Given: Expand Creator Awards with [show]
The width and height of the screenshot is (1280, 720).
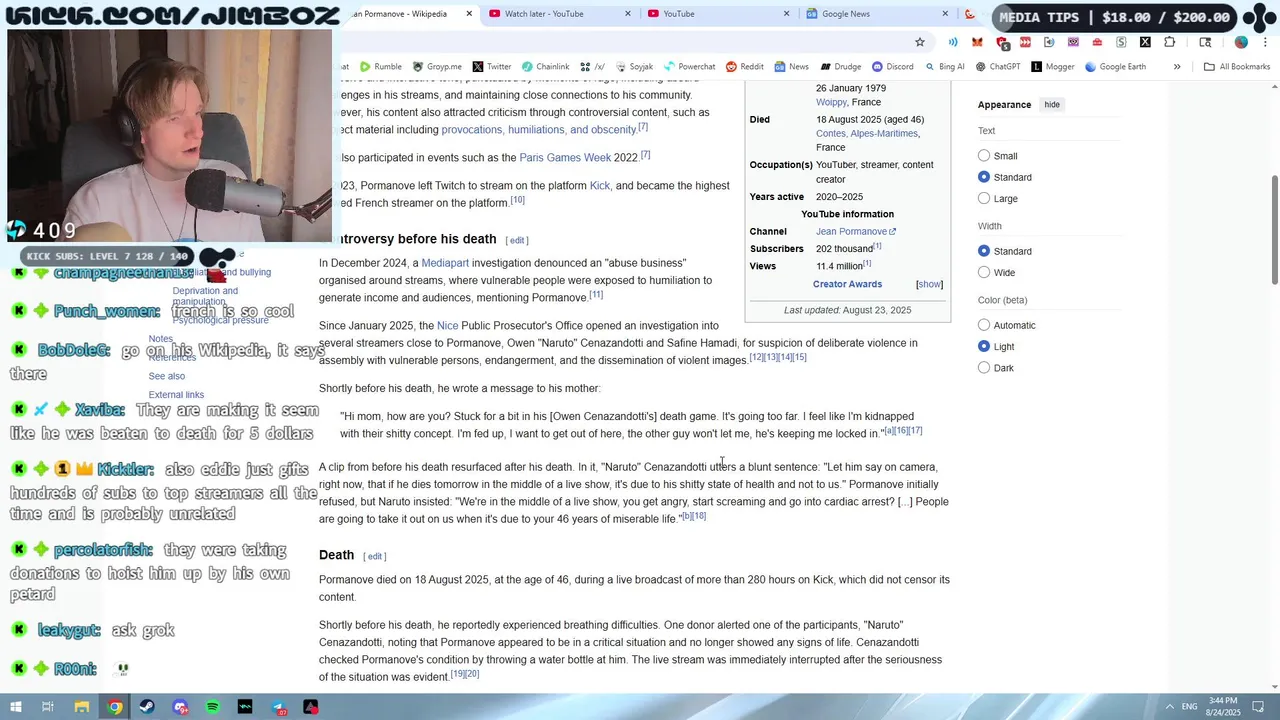Looking at the screenshot, I should click(x=929, y=284).
